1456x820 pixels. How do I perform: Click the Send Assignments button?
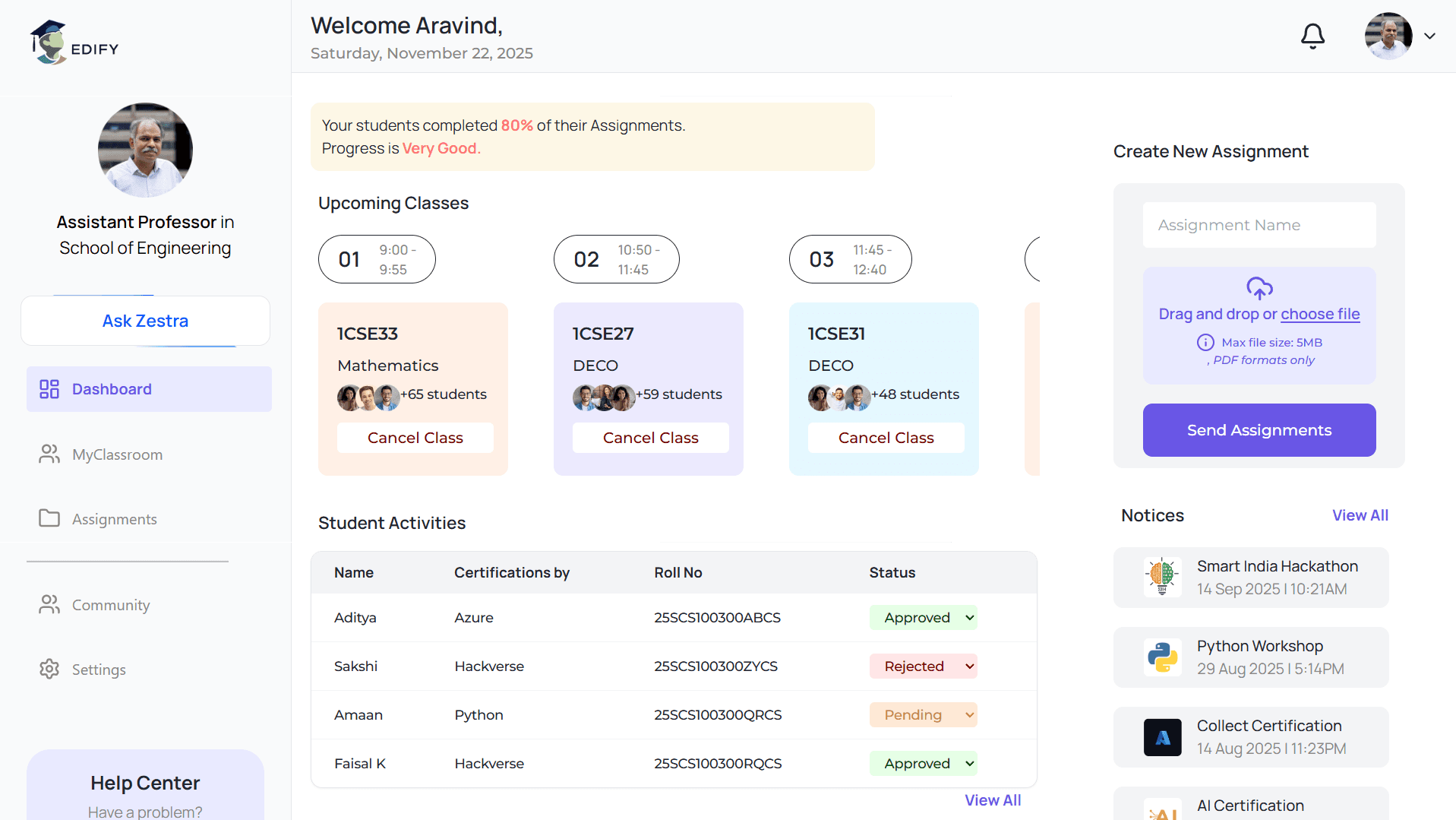(x=1259, y=430)
